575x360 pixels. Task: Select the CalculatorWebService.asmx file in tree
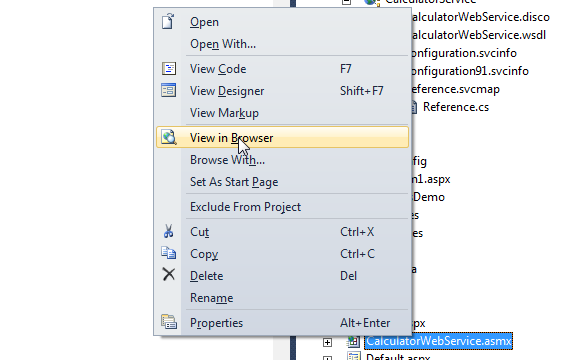439,341
